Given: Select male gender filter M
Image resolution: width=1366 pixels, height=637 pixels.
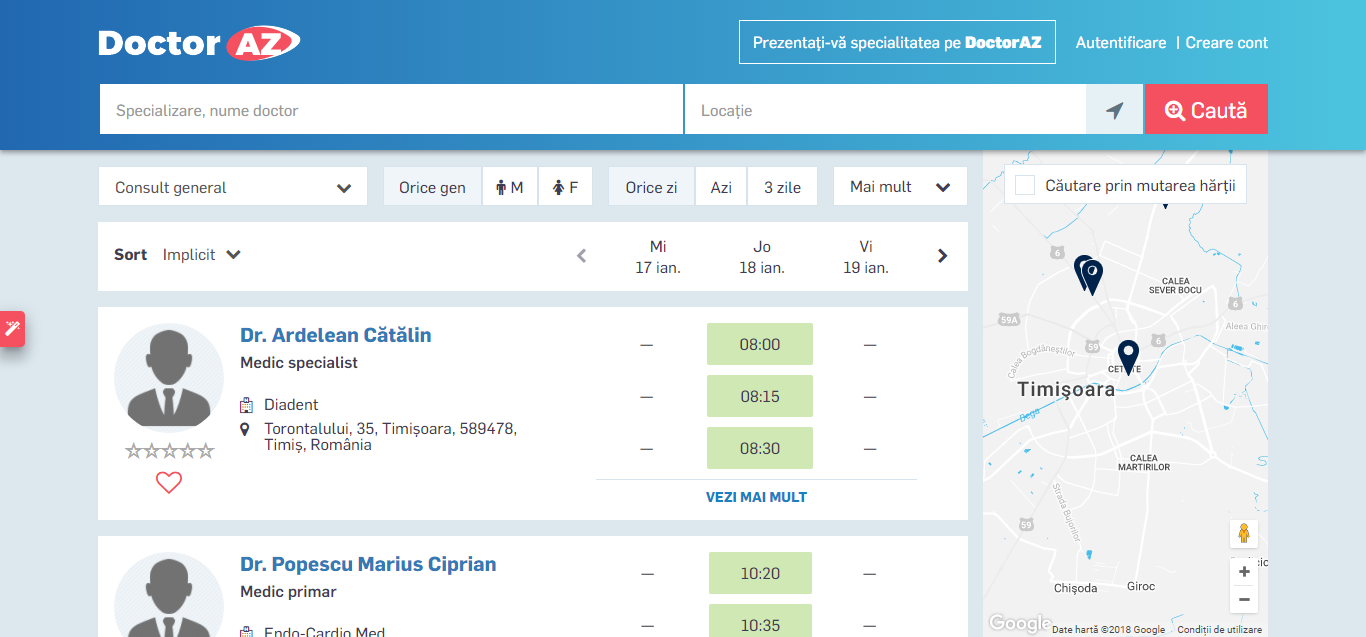Looking at the screenshot, I should point(510,187).
